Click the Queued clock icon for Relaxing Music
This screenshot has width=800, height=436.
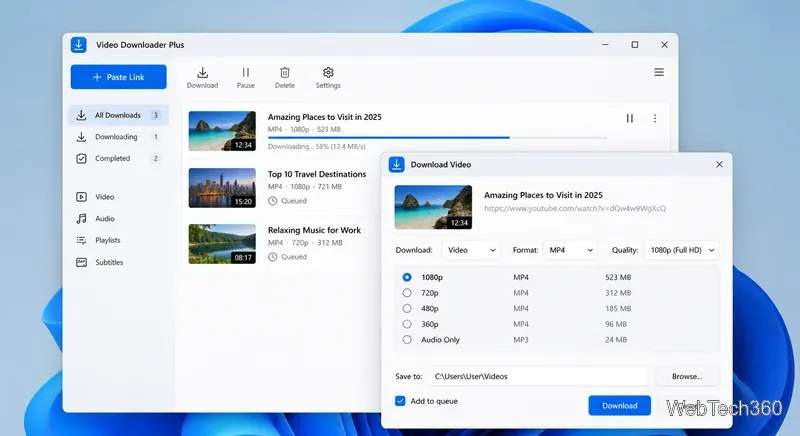click(272, 257)
